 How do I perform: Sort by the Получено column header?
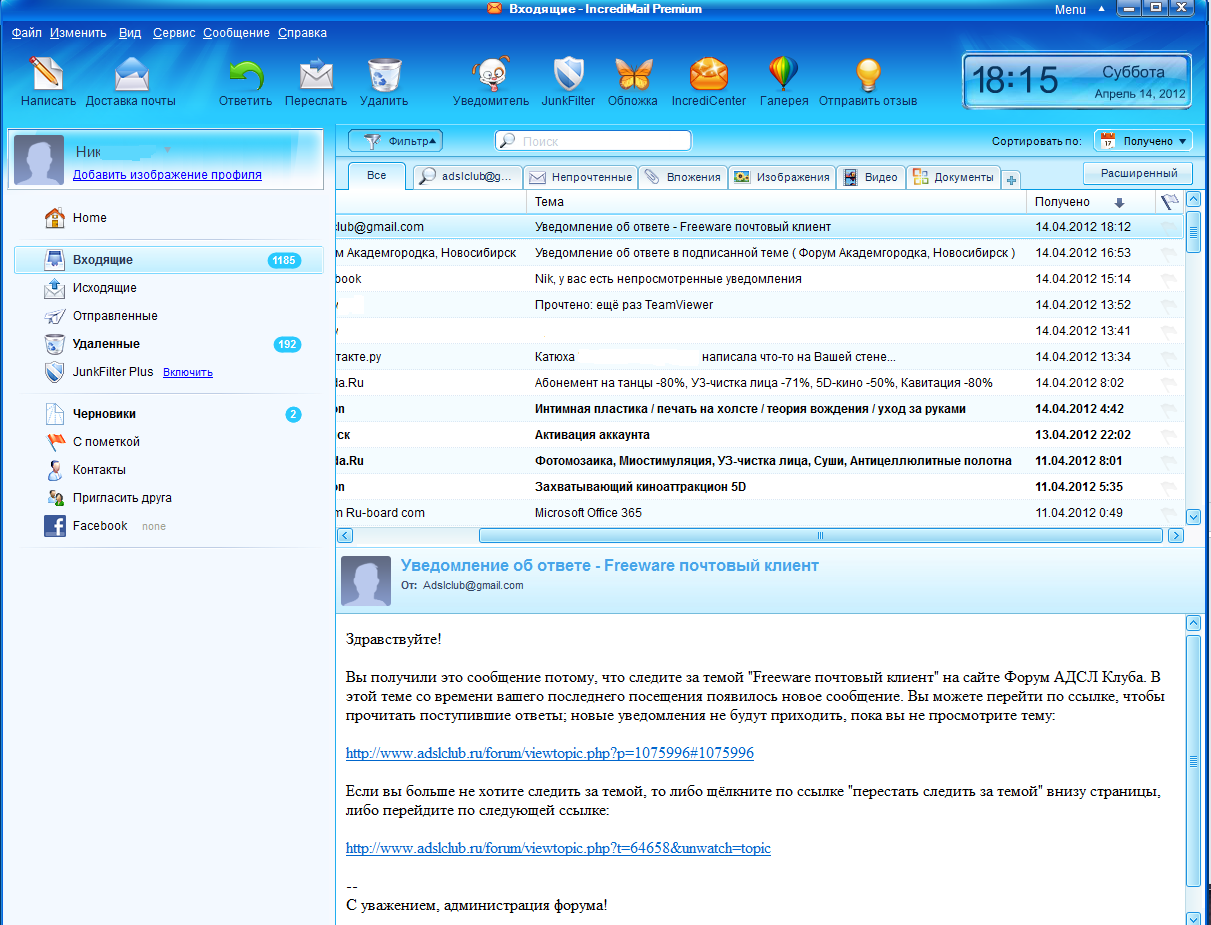(1092, 202)
